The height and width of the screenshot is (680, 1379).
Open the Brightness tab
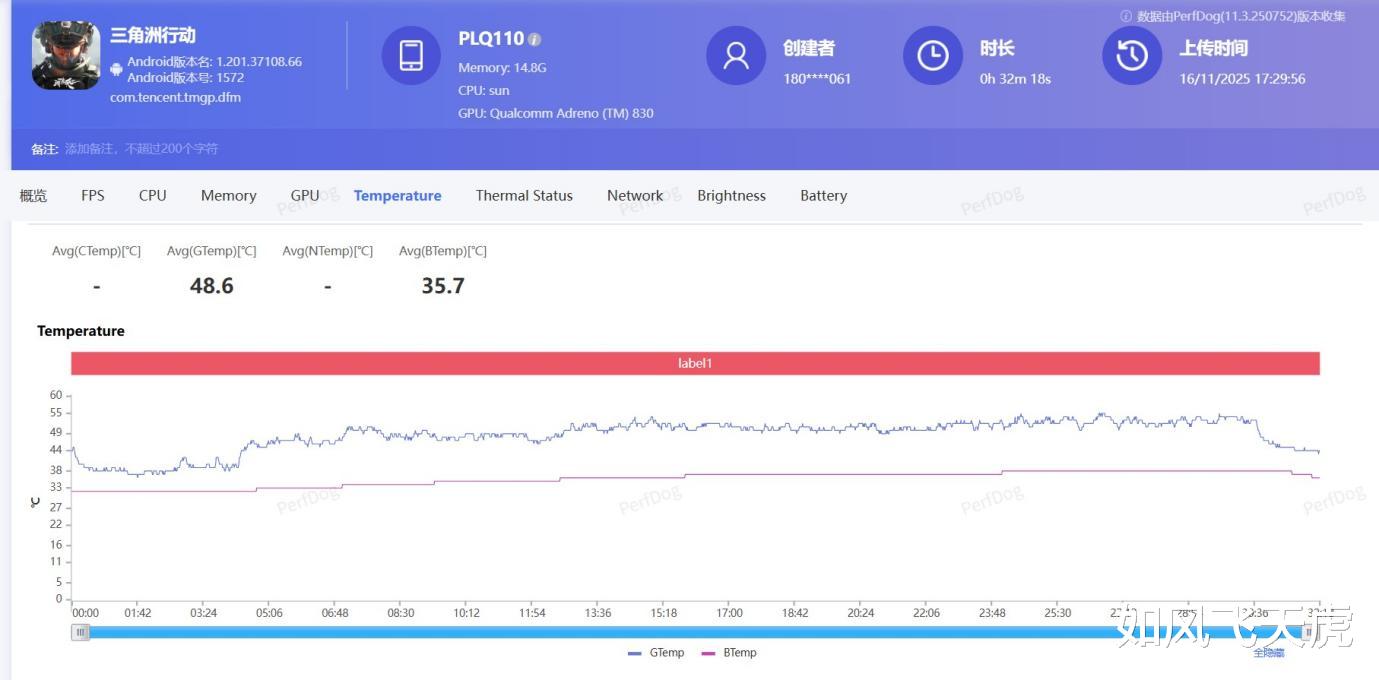pyautogui.click(x=732, y=196)
